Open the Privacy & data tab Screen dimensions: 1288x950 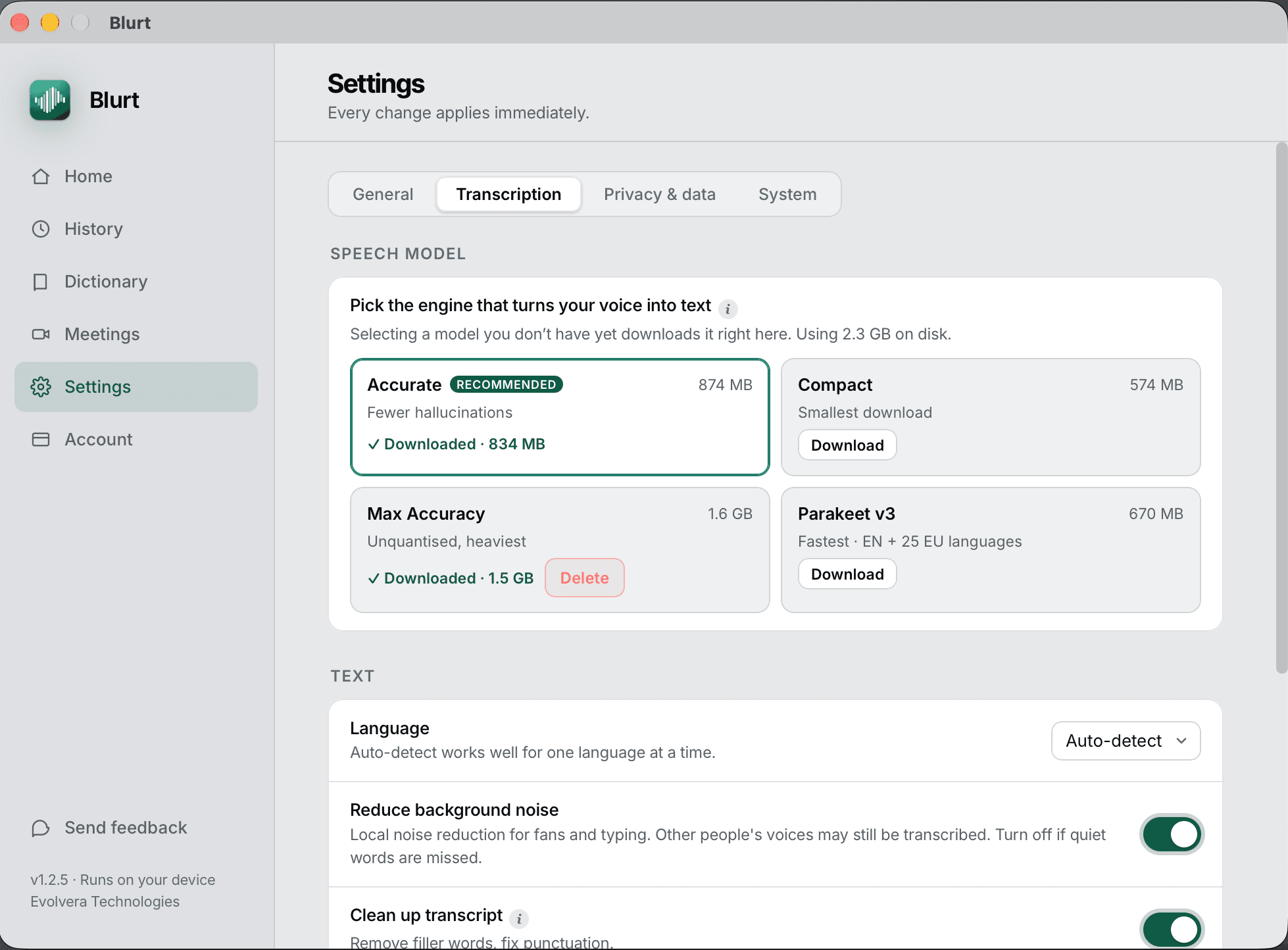pos(660,194)
